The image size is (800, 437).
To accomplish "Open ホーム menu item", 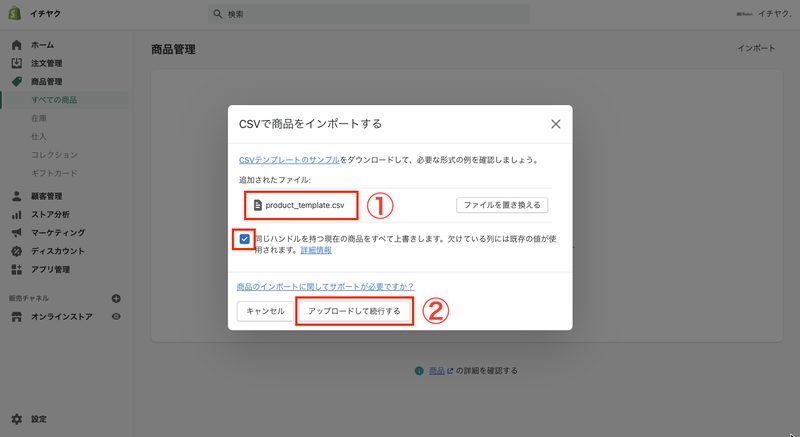I will click(x=42, y=45).
